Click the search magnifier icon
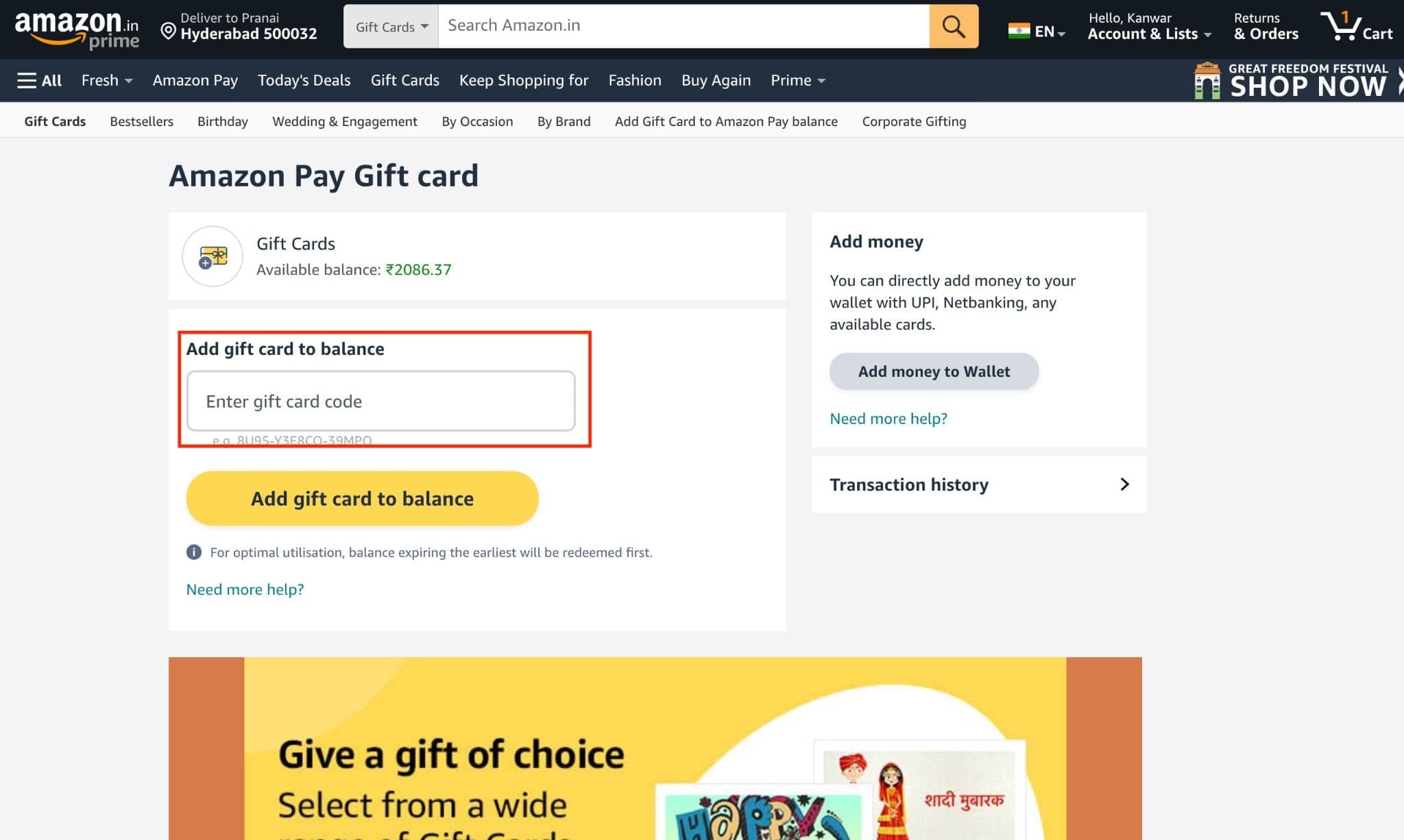Image resolution: width=1404 pixels, height=840 pixels. click(x=953, y=26)
